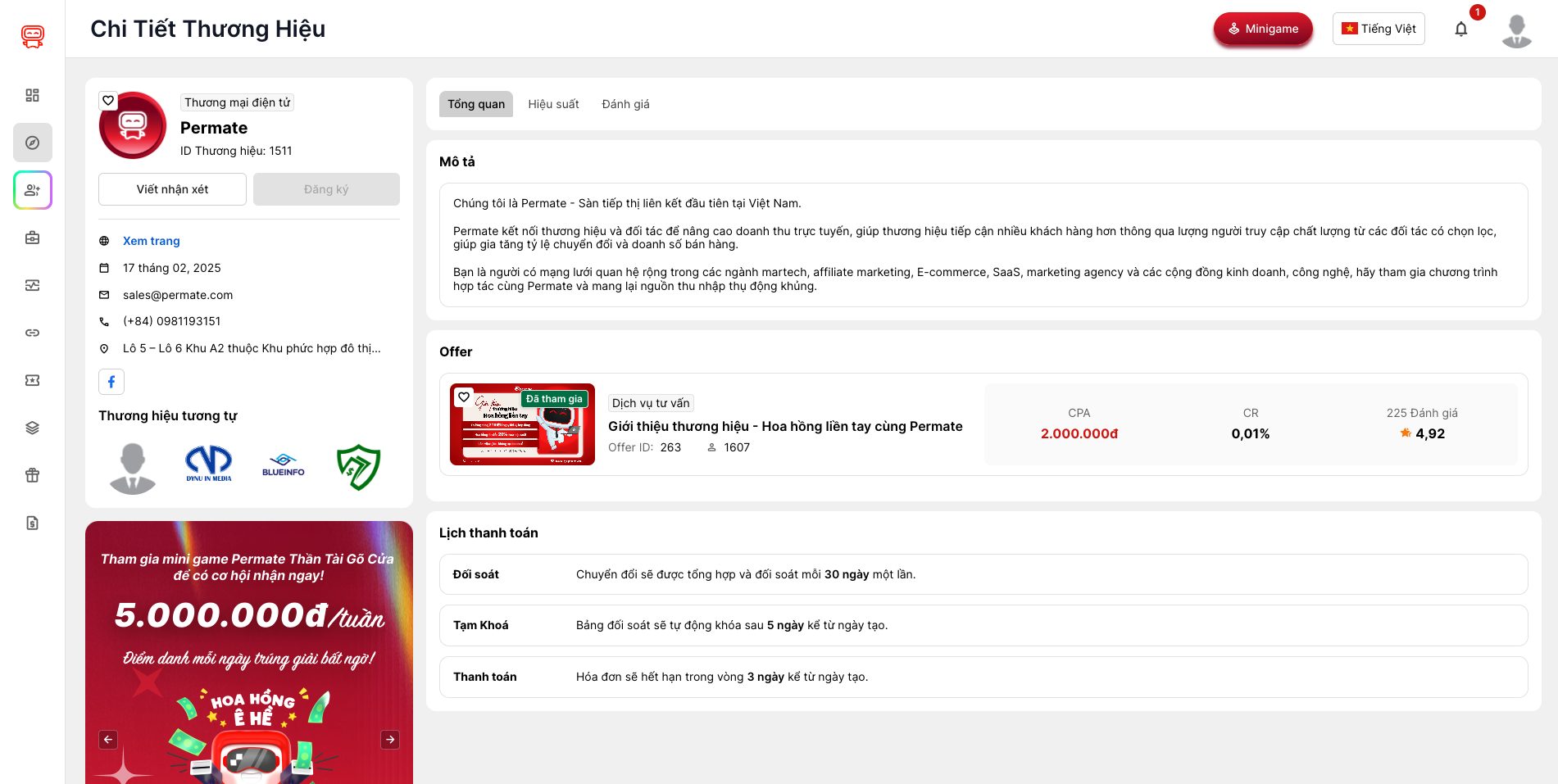This screenshot has width=1558, height=784.
Task: Click the Đã tham gia badge
Action: click(554, 399)
